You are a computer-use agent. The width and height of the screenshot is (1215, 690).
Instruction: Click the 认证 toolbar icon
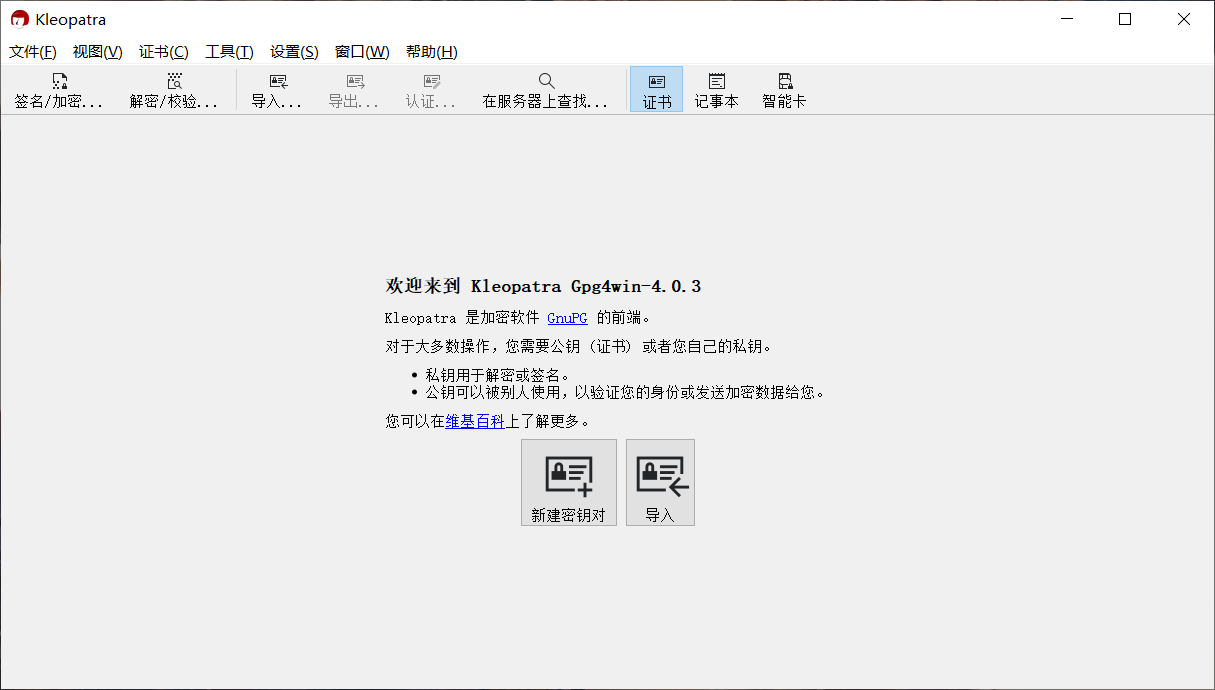[x=430, y=90]
